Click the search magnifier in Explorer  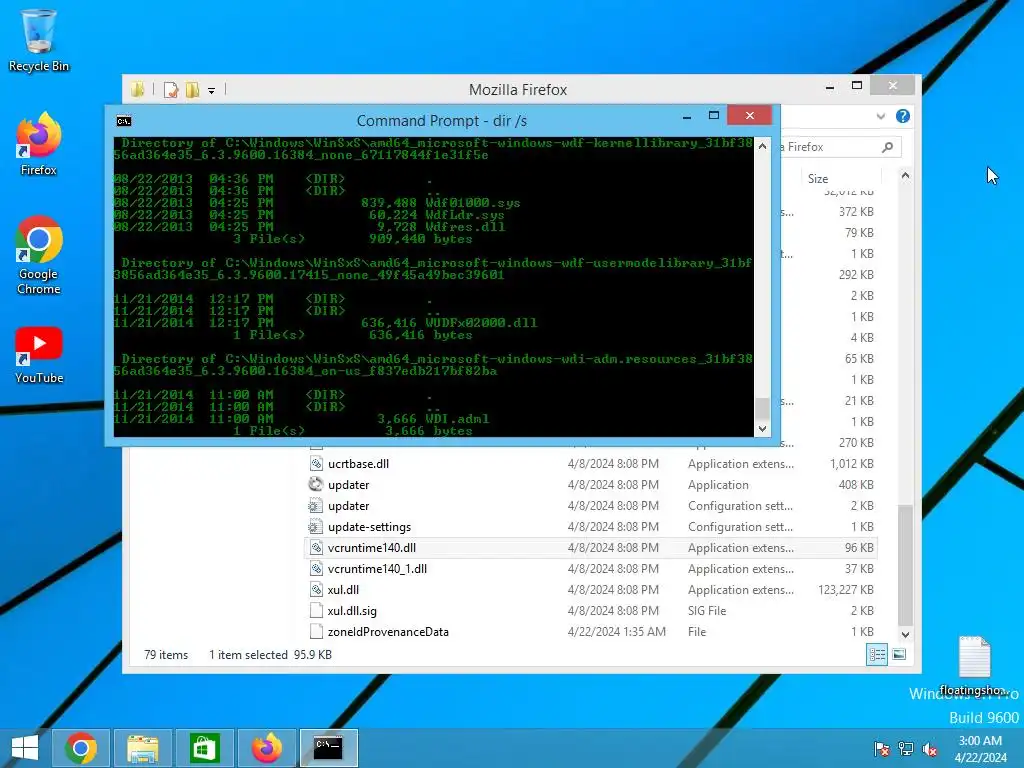(x=888, y=147)
